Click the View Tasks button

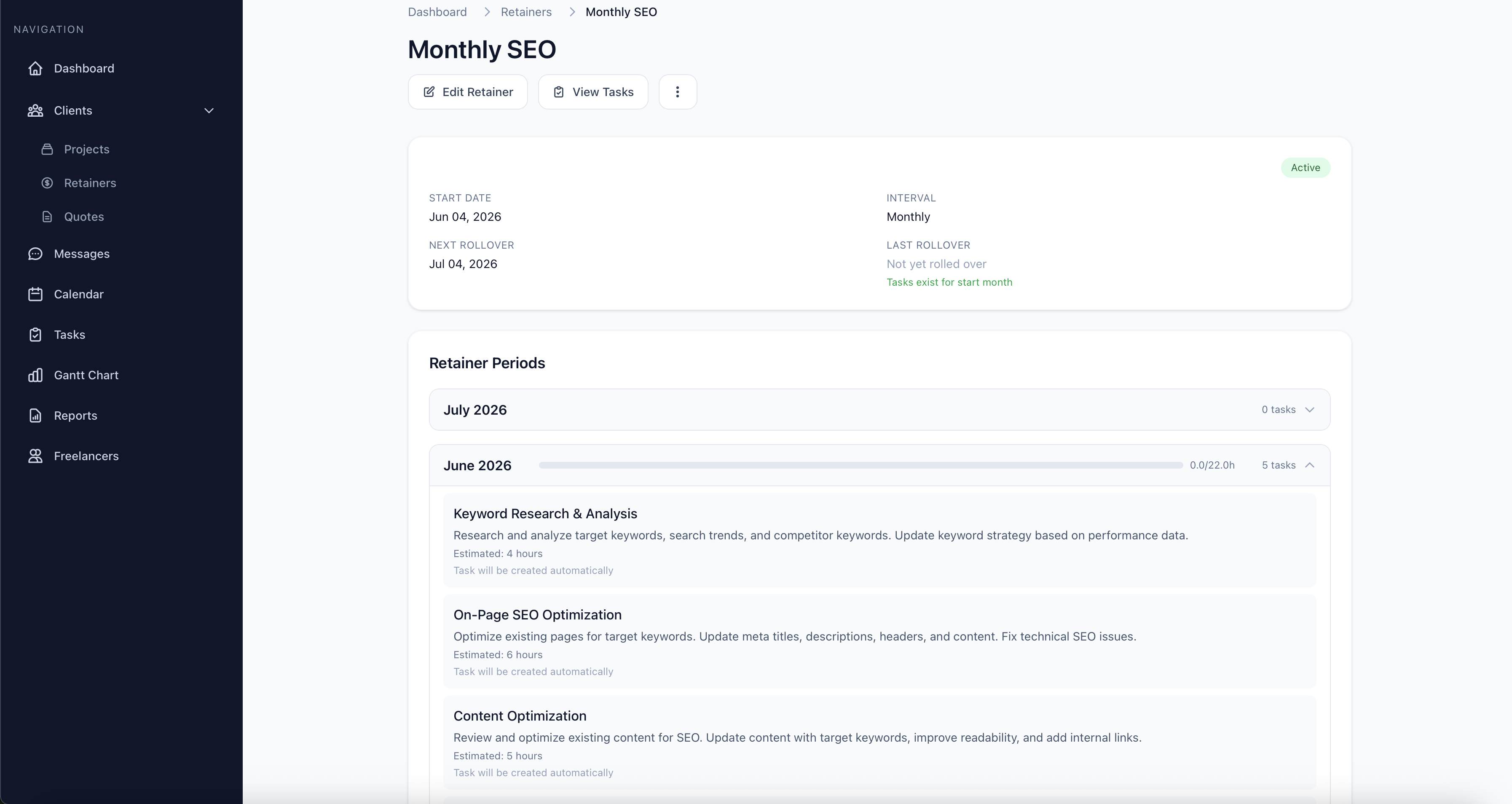[593, 92]
